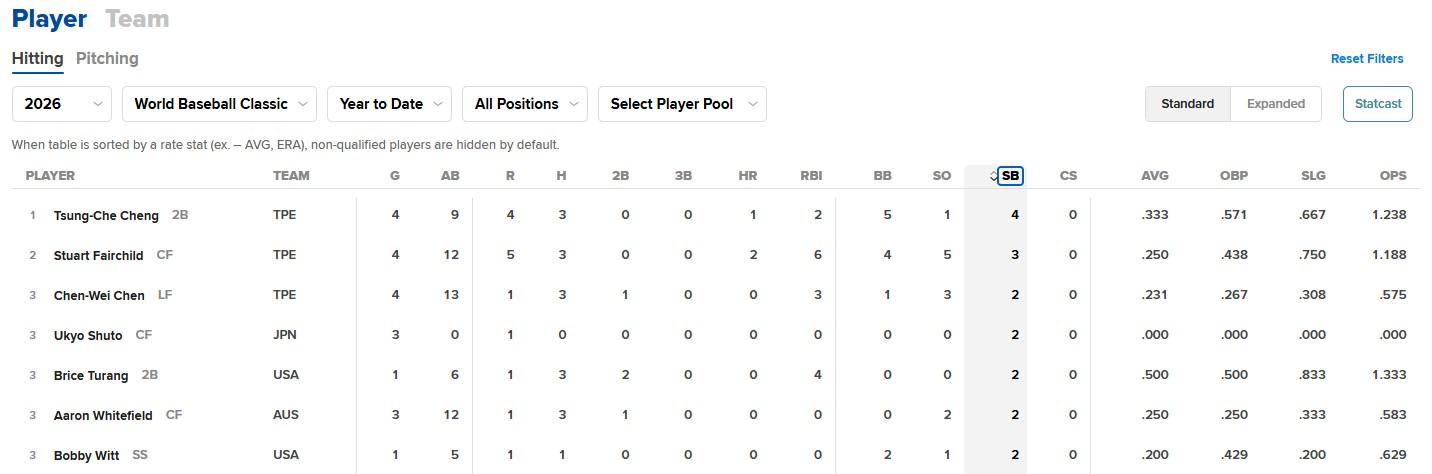Sort by RBI column header
This screenshot has width=1432, height=474.
pos(811,176)
